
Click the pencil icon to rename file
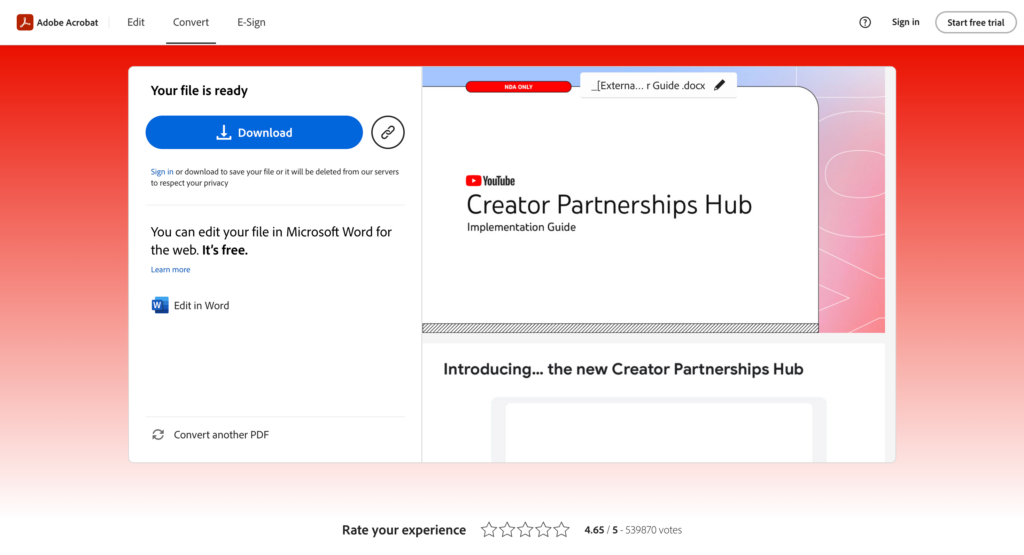(719, 86)
